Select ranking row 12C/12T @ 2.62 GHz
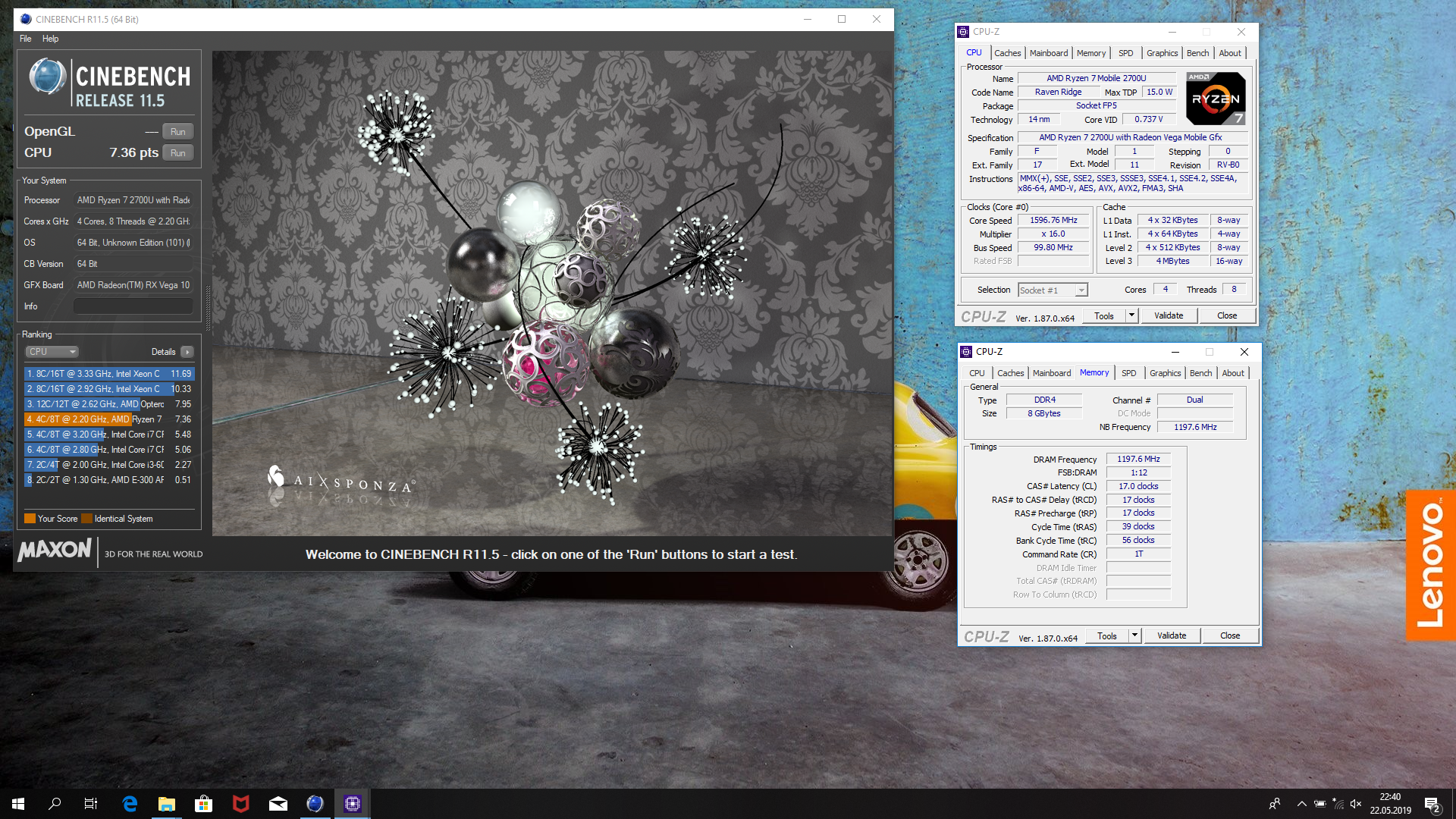The width and height of the screenshot is (1456, 819). [109, 404]
